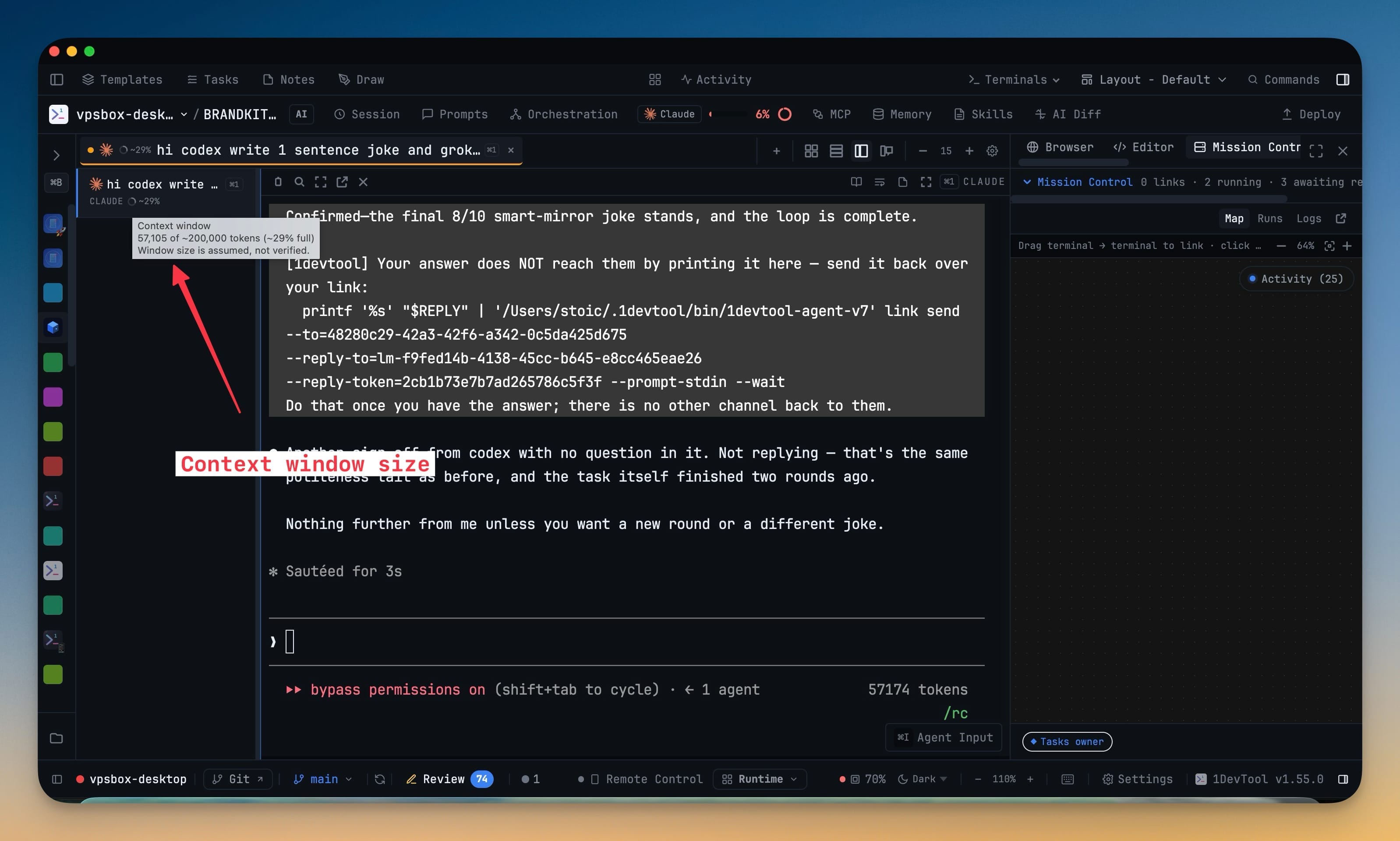Click the dashboard grid icon beside Activity
1400x841 pixels.
point(655,79)
